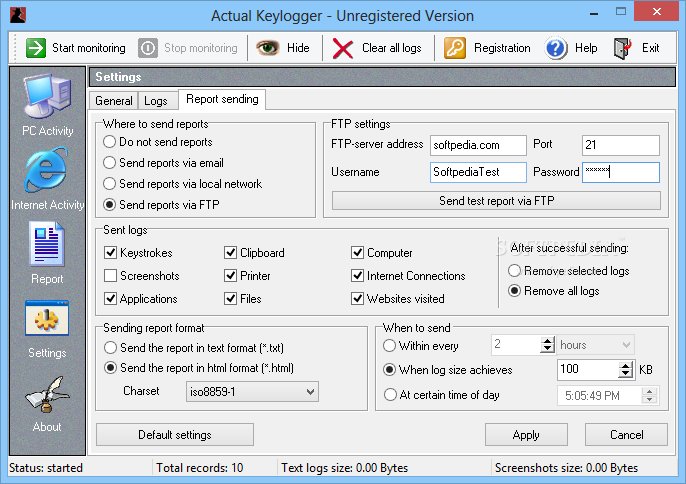Open Registration via the key icon
686x484 pixels.
[455, 48]
